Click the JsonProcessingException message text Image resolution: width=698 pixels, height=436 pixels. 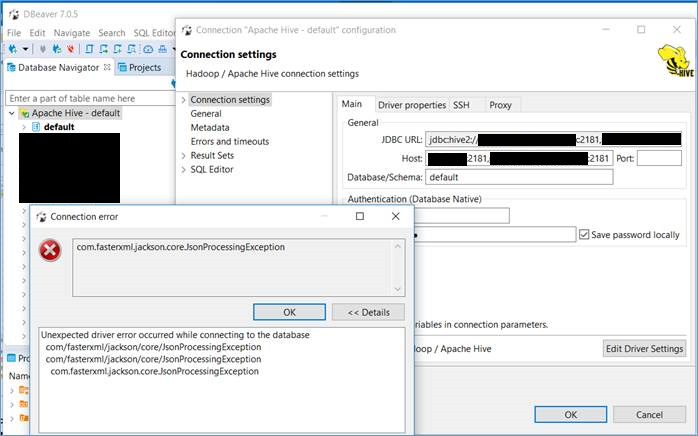click(181, 247)
